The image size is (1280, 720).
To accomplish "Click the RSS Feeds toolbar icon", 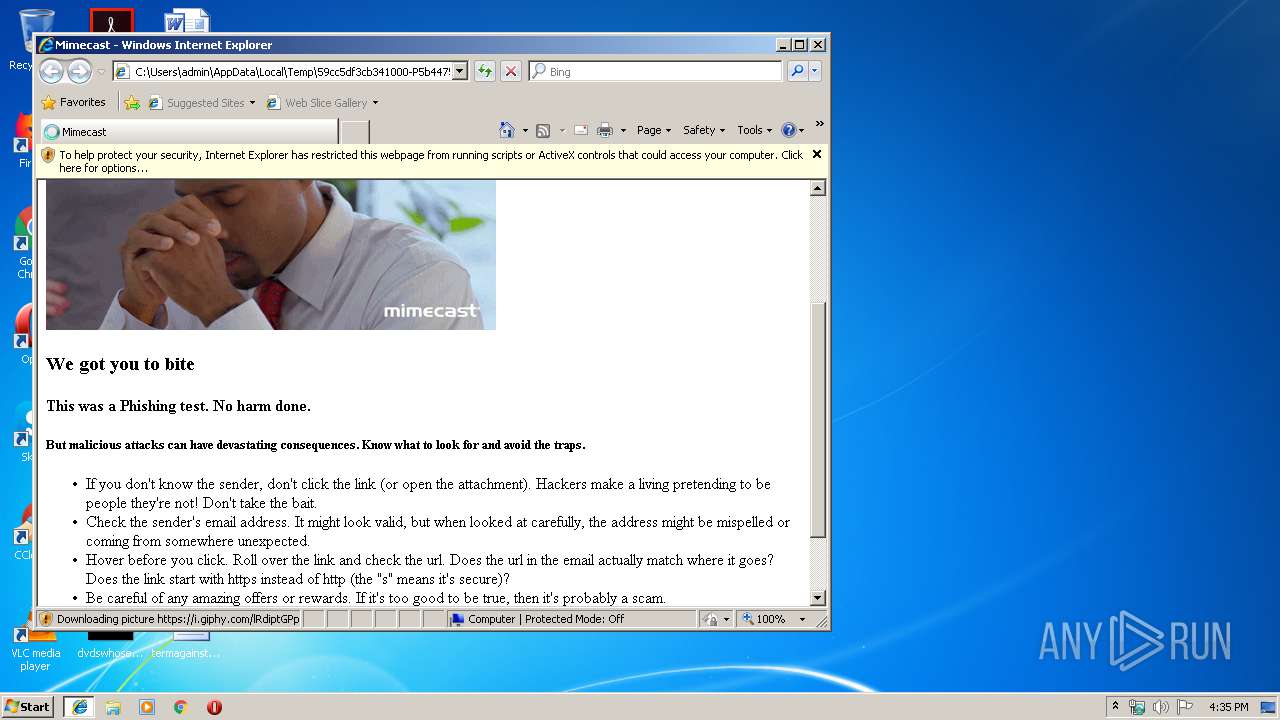I will [x=543, y=130].
